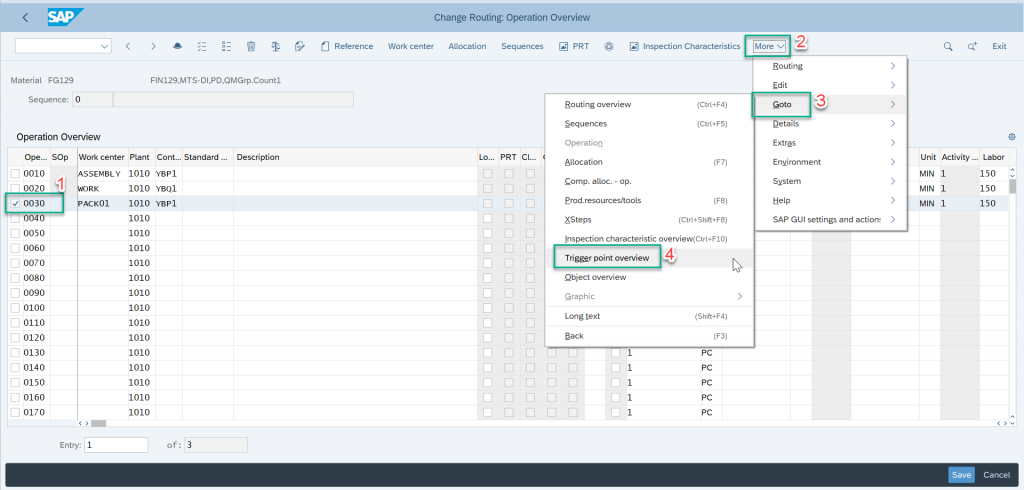Screen dimensions: 1024x490
Task: Click the search-more magnifier plus icon
Action: coord(972,46)
